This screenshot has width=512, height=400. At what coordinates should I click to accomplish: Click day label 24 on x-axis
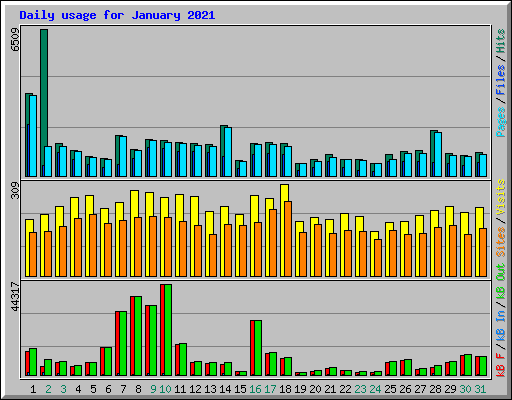pyautogui.click(x=375, y=389)
